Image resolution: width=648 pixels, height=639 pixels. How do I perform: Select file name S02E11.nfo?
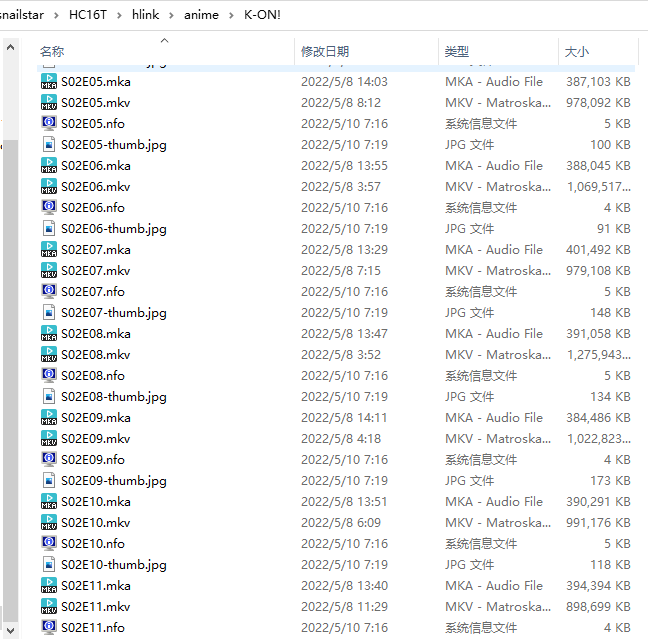click(x=93, y=627)
